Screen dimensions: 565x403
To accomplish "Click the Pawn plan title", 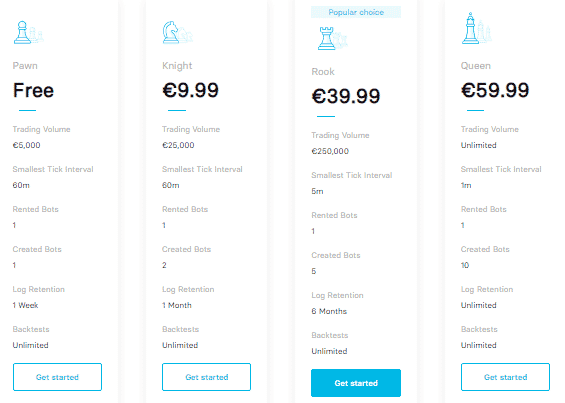I will pos(25,66).
